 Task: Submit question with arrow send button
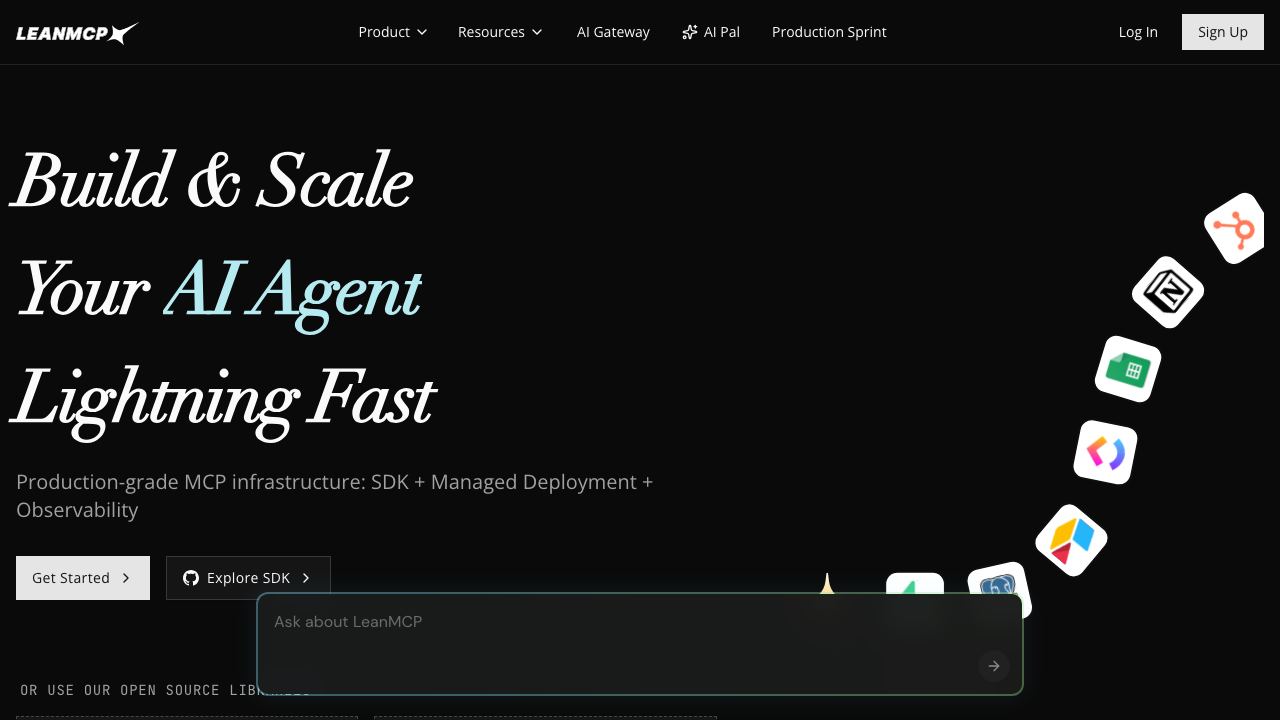click(x=994, y=666)
